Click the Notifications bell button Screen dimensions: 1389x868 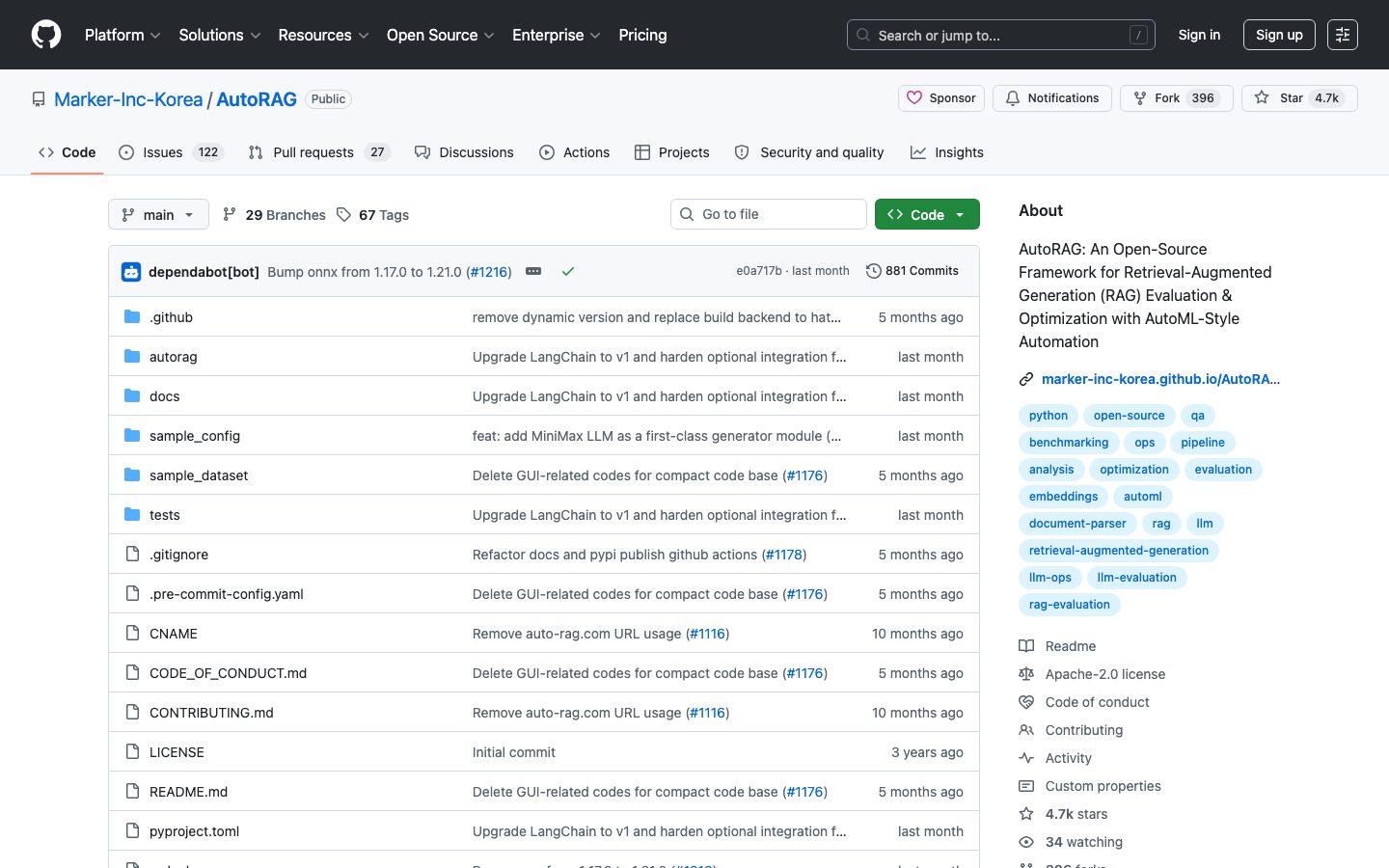click(1051, 98)
